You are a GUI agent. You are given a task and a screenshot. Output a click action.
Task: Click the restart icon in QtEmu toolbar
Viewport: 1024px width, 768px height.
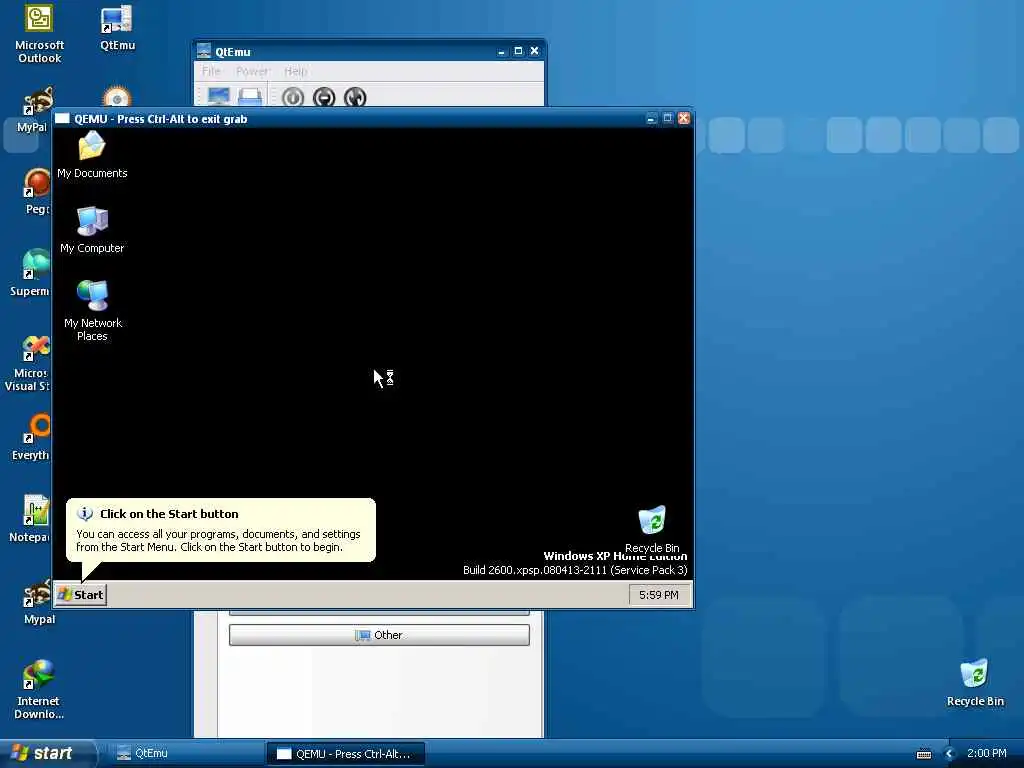click(355, 97)
